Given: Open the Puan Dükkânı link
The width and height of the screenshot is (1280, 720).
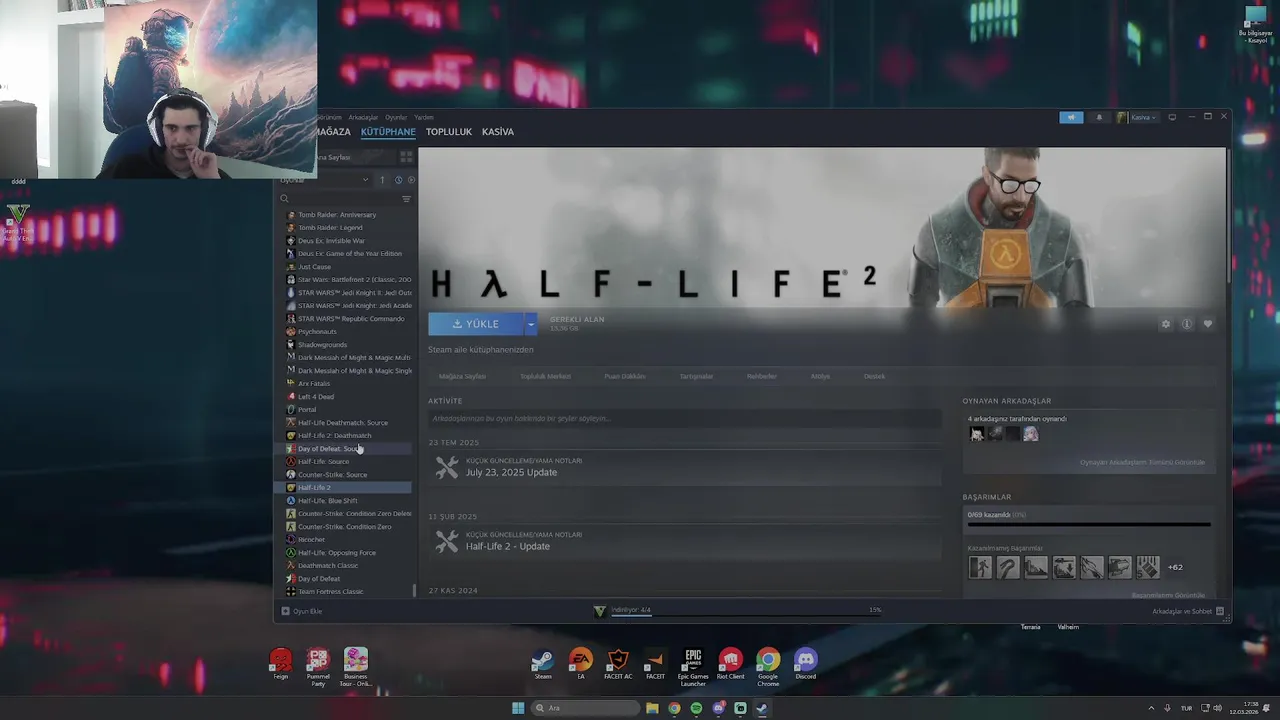Looking at the screenshot, I should [625, 377].
